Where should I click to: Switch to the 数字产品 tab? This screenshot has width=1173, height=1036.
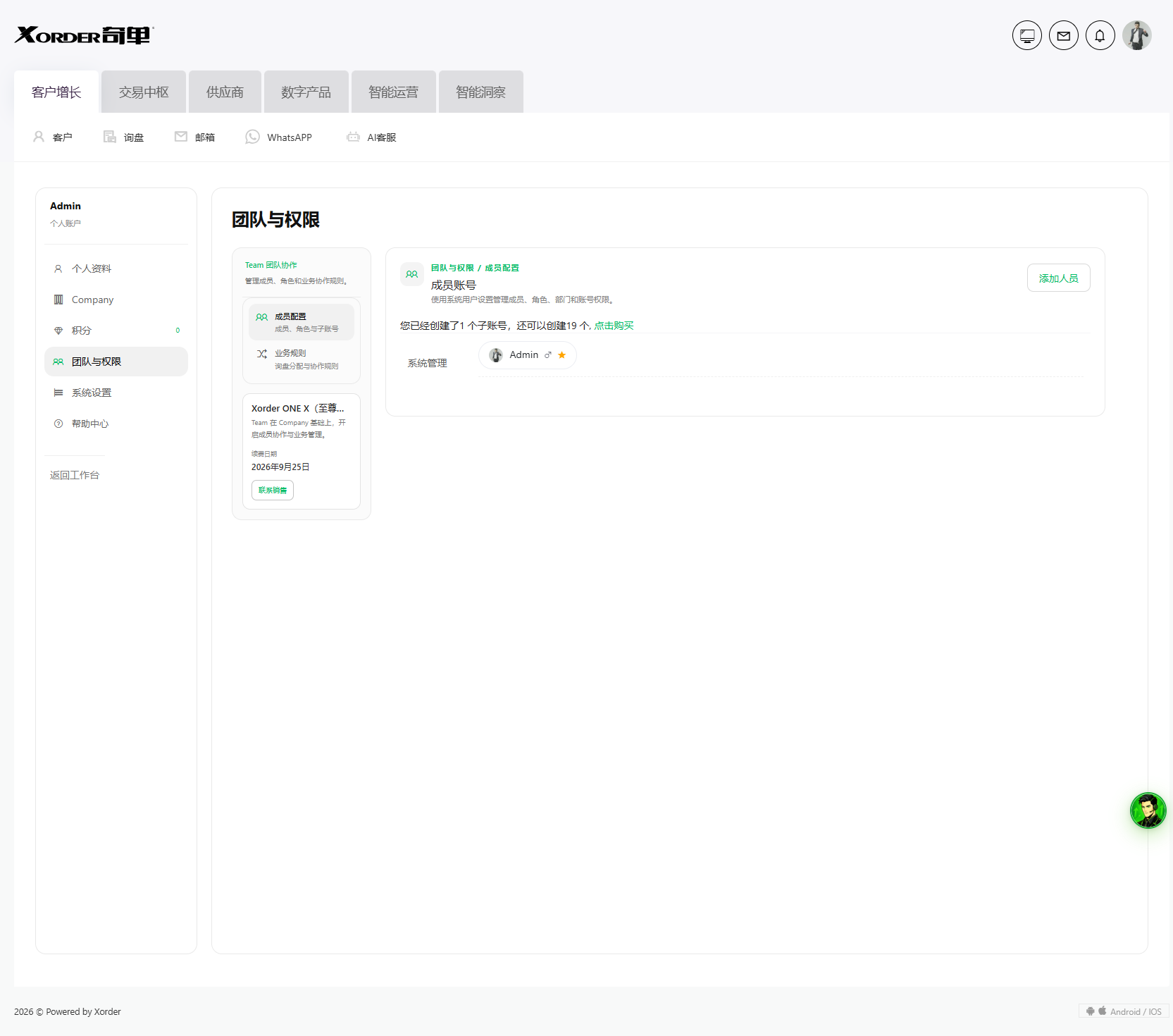click(306, 92)
